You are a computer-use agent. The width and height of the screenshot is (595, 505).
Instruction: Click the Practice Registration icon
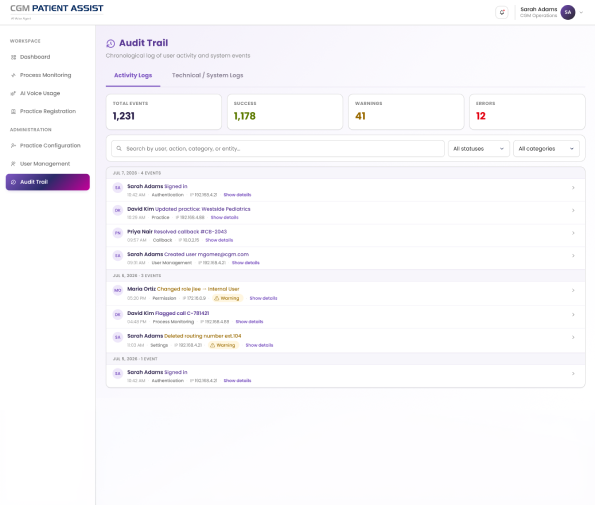pyautogui.click(x=13, y=112)
